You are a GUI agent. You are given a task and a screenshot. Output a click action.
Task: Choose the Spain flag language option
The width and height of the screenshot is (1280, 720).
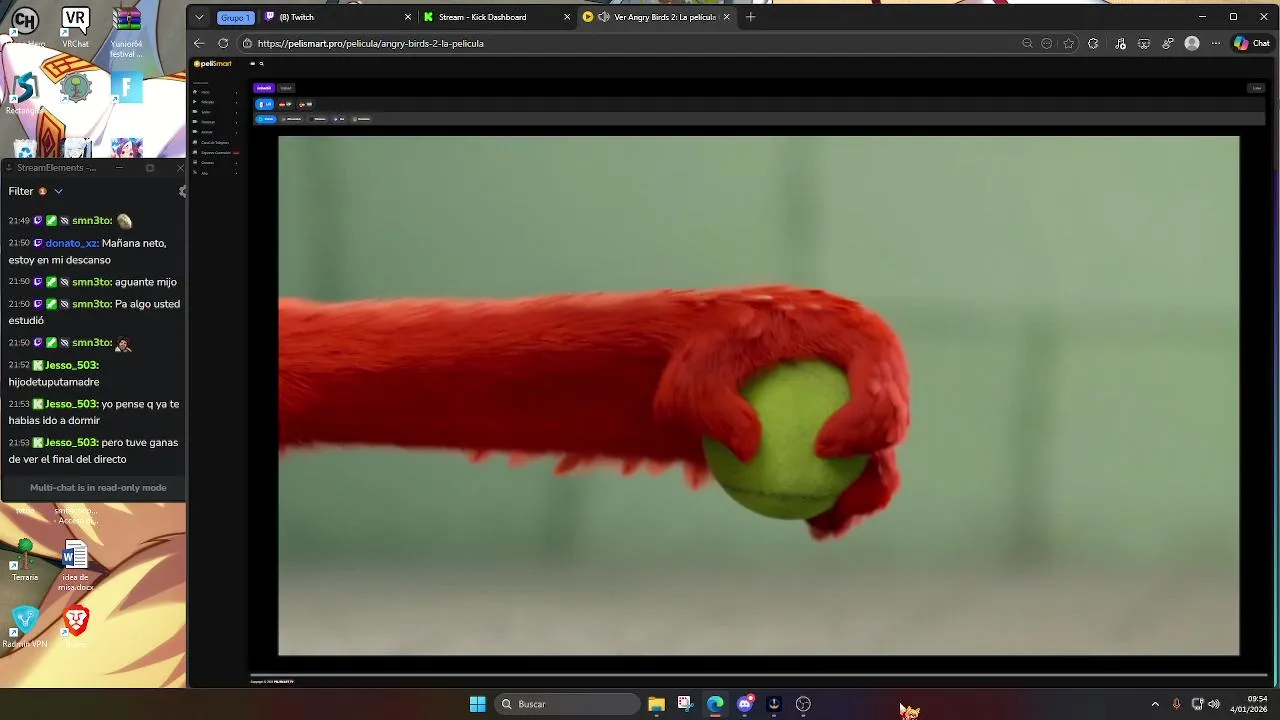click(285, 104)
